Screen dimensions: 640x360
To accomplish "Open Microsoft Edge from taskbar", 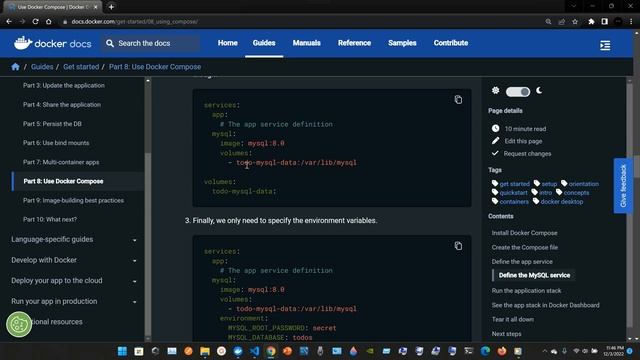I will point(485,351).
